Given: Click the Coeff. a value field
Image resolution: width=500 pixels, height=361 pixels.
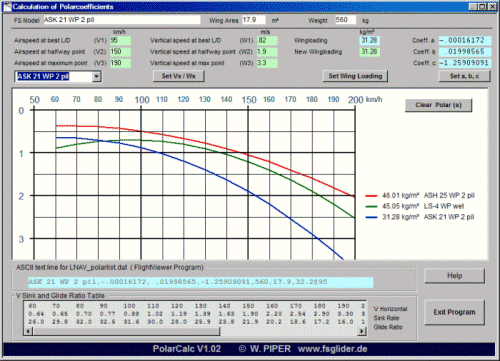Looking at the screenshot, I should click(465, 40).
